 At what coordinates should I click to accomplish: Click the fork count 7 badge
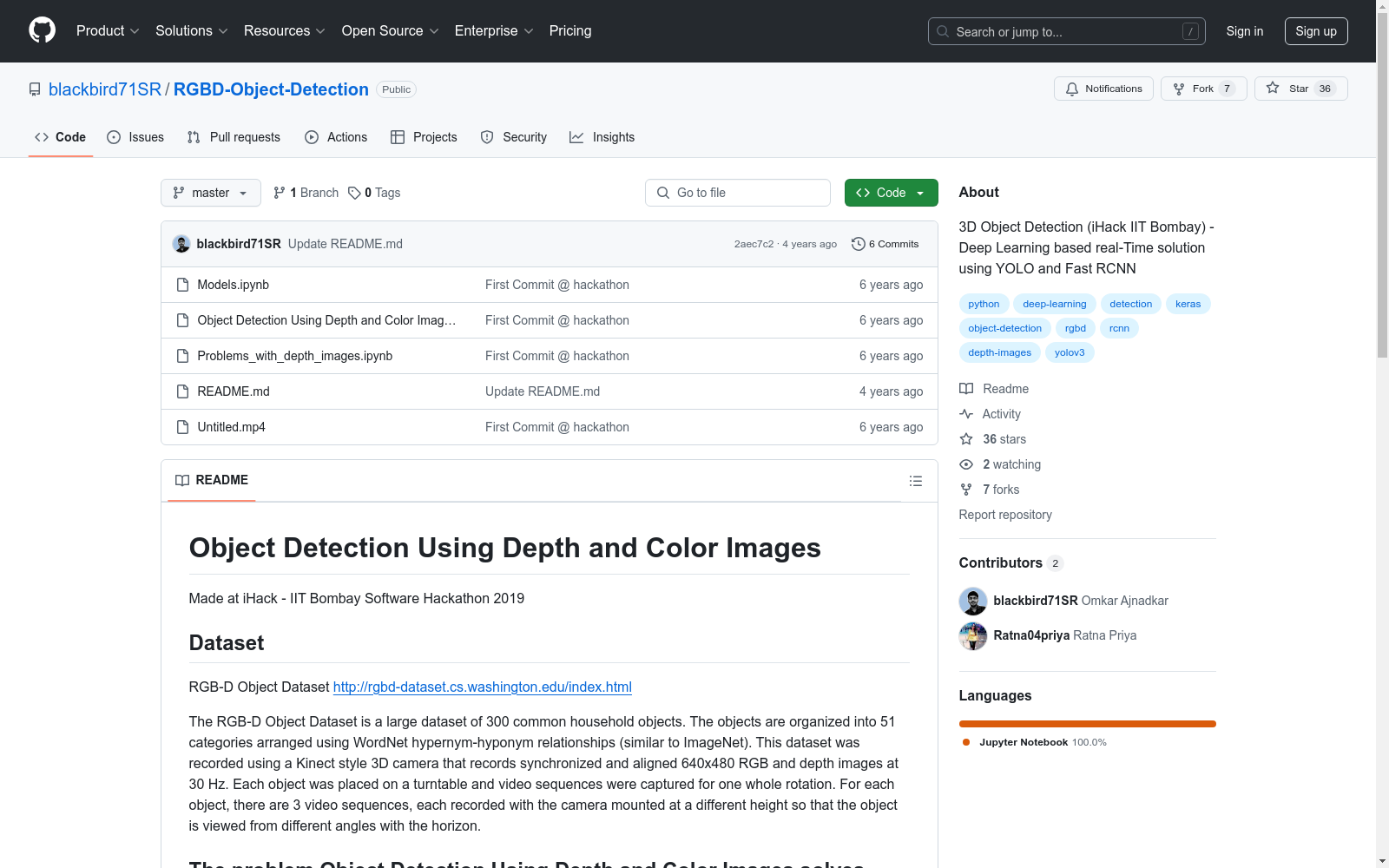point(1227,89)
